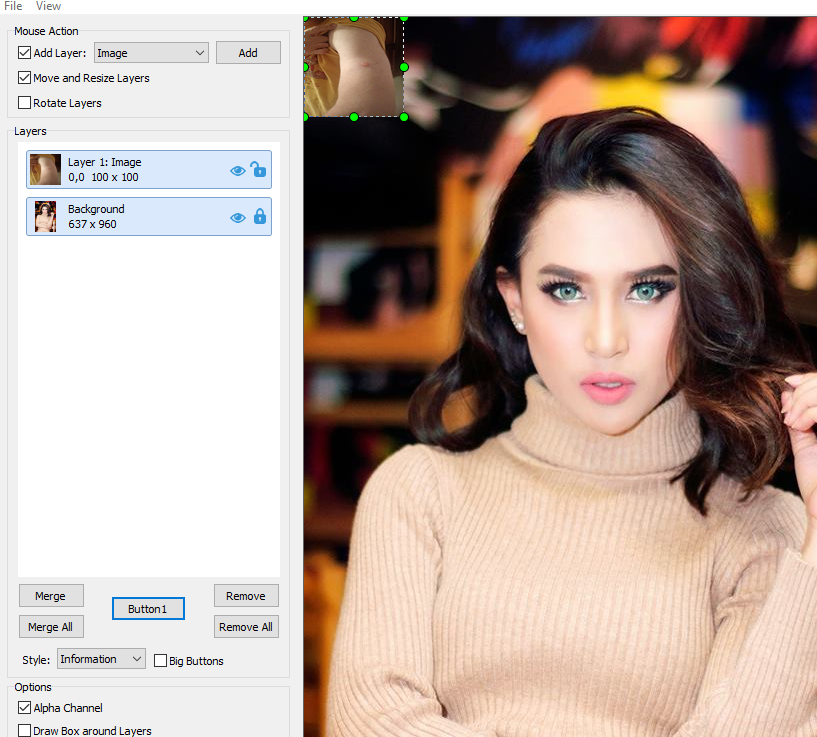Screen dimensions: 817x737
Task: Click the Remove All button
Action: 246,627
